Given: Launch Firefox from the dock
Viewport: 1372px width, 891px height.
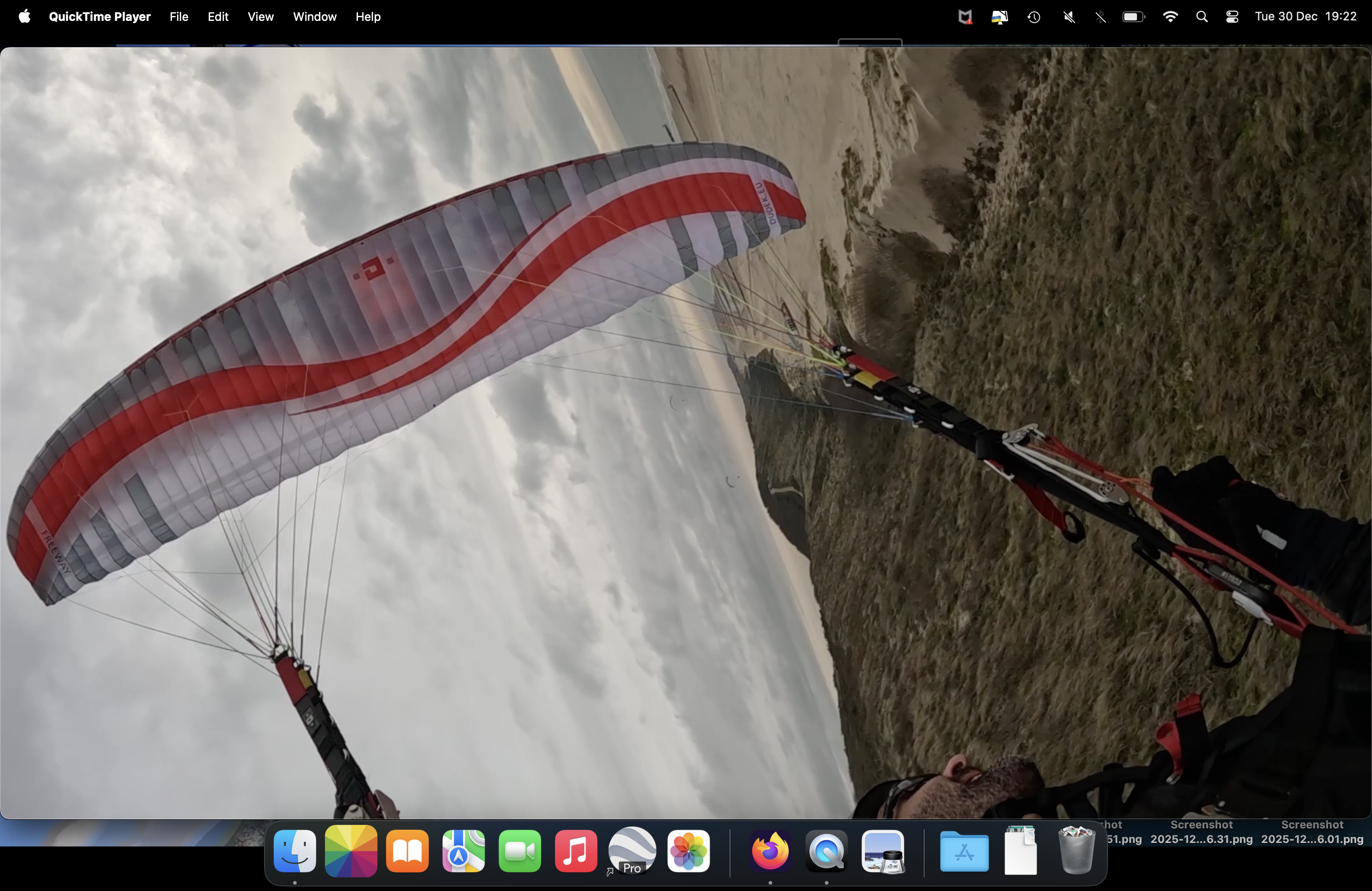Looking at the screenshot, I should (x=770, y=851).
